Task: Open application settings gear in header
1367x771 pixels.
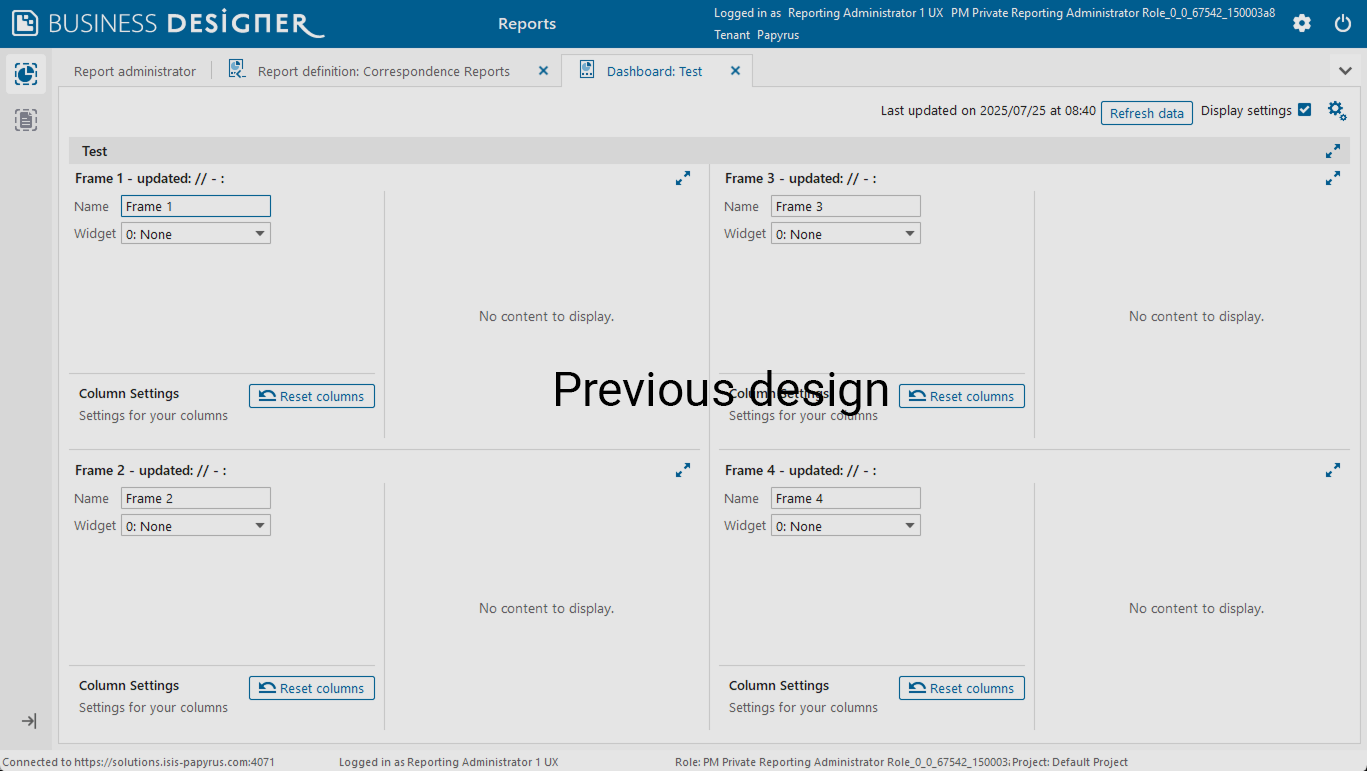Action: coord(1301,23)
